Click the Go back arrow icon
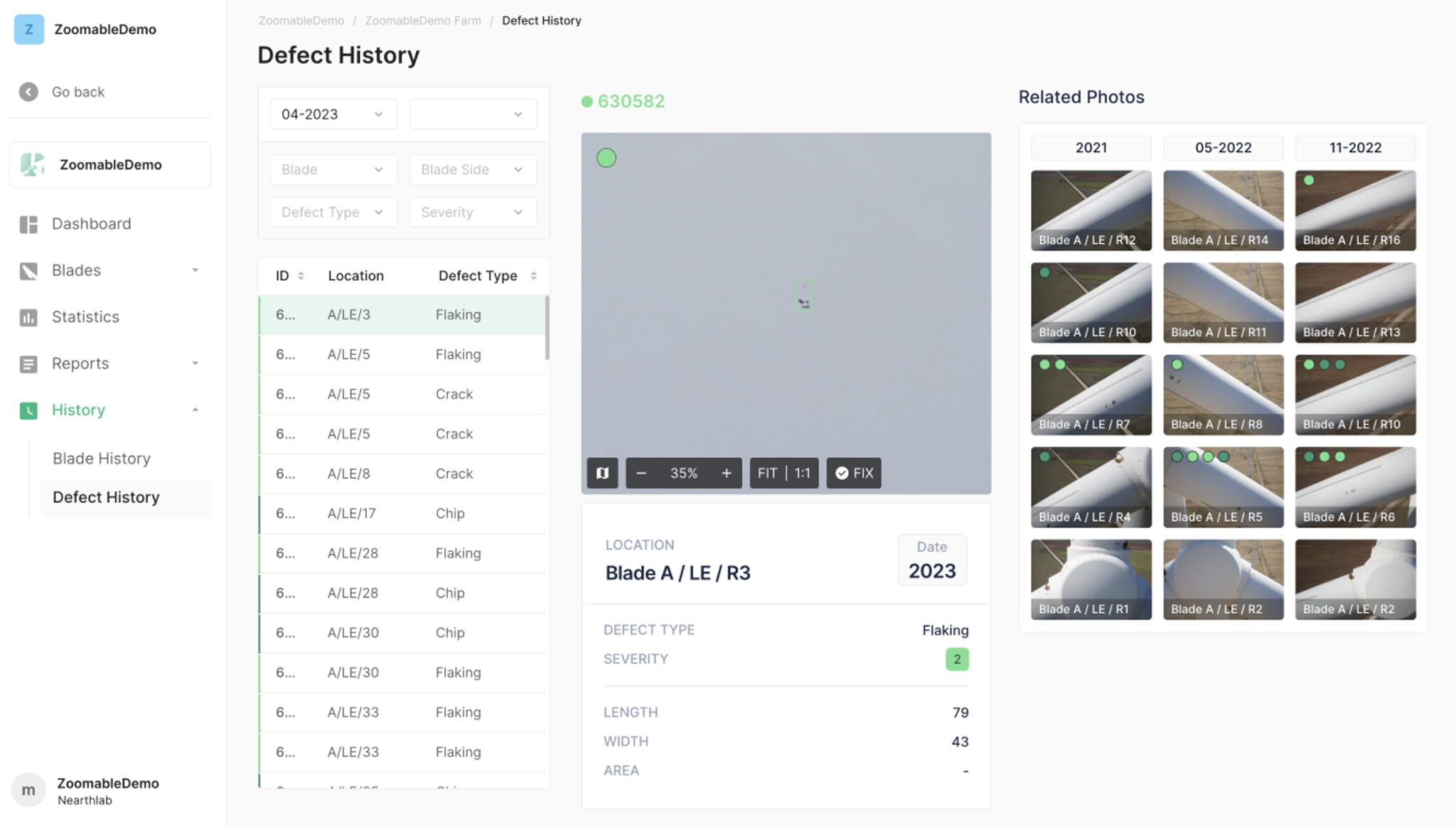 click(28, 92)
